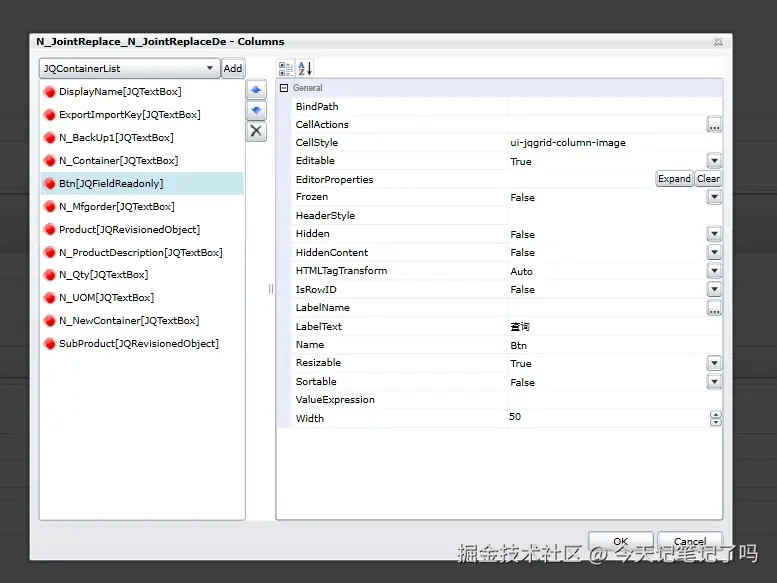Screen dimensions: 777x583
Task: Click the HTMLTagTransform property label
Action: (341, 270)
